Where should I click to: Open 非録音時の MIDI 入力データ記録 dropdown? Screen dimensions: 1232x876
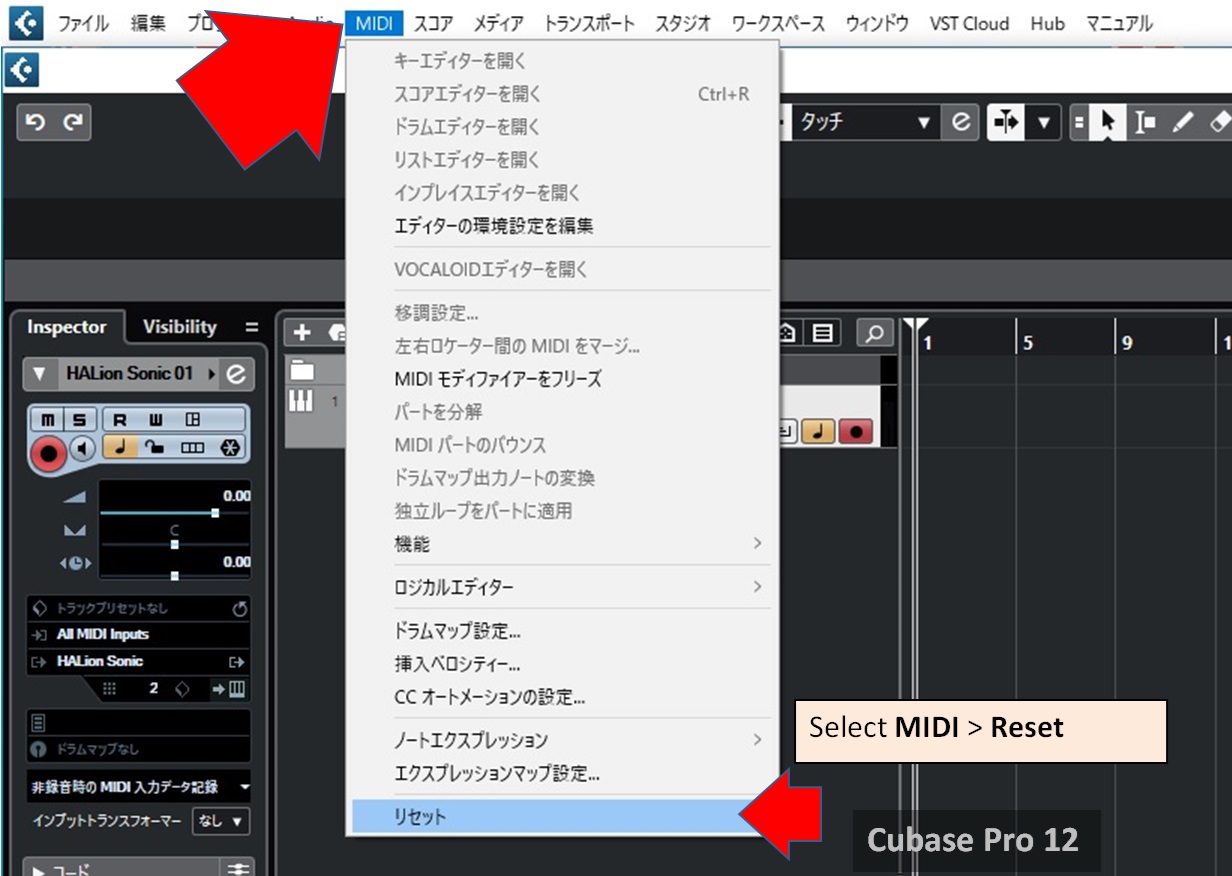[x=138, y=786]
